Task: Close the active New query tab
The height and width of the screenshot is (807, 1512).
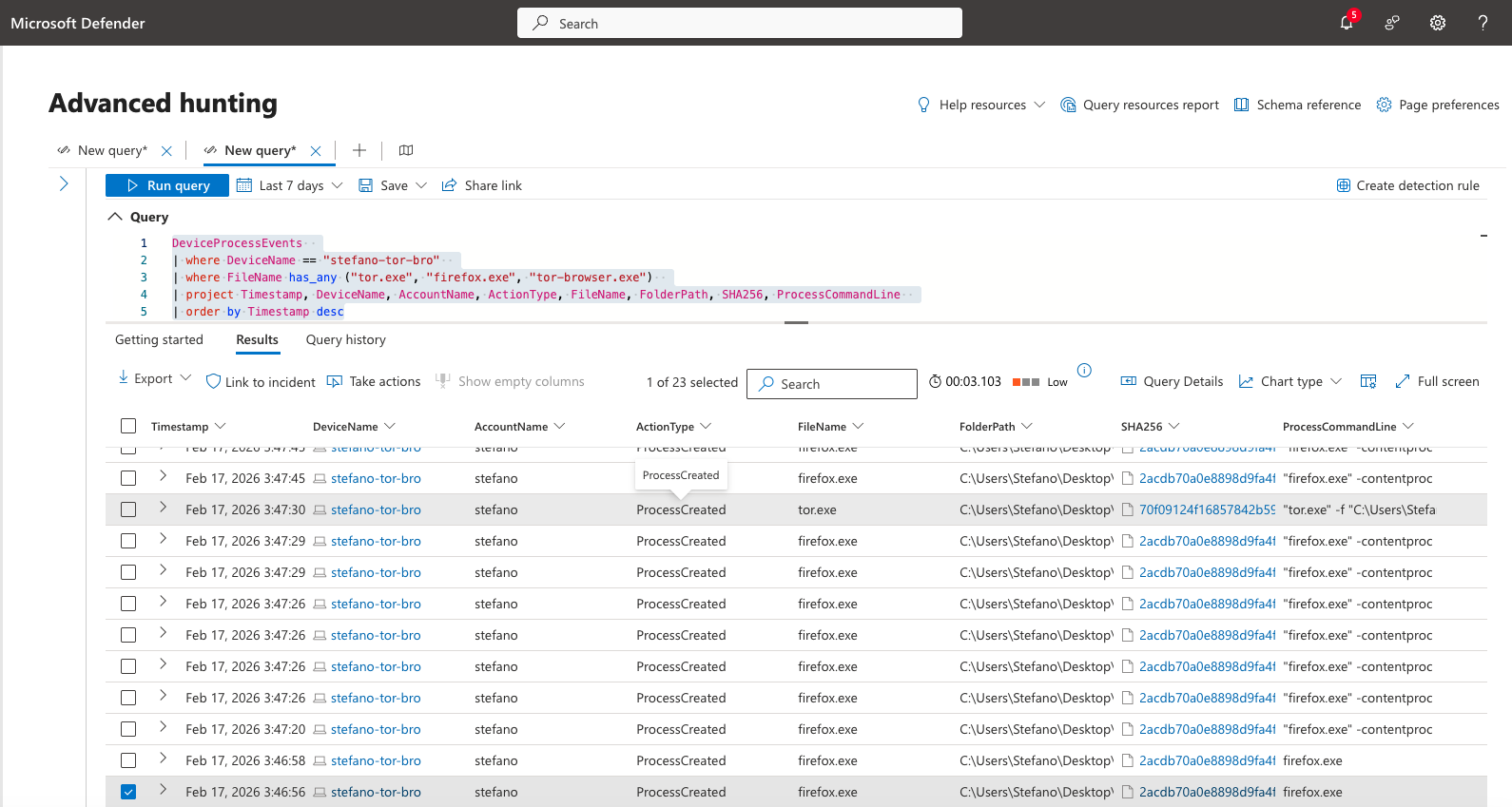Action: (316, 151)
